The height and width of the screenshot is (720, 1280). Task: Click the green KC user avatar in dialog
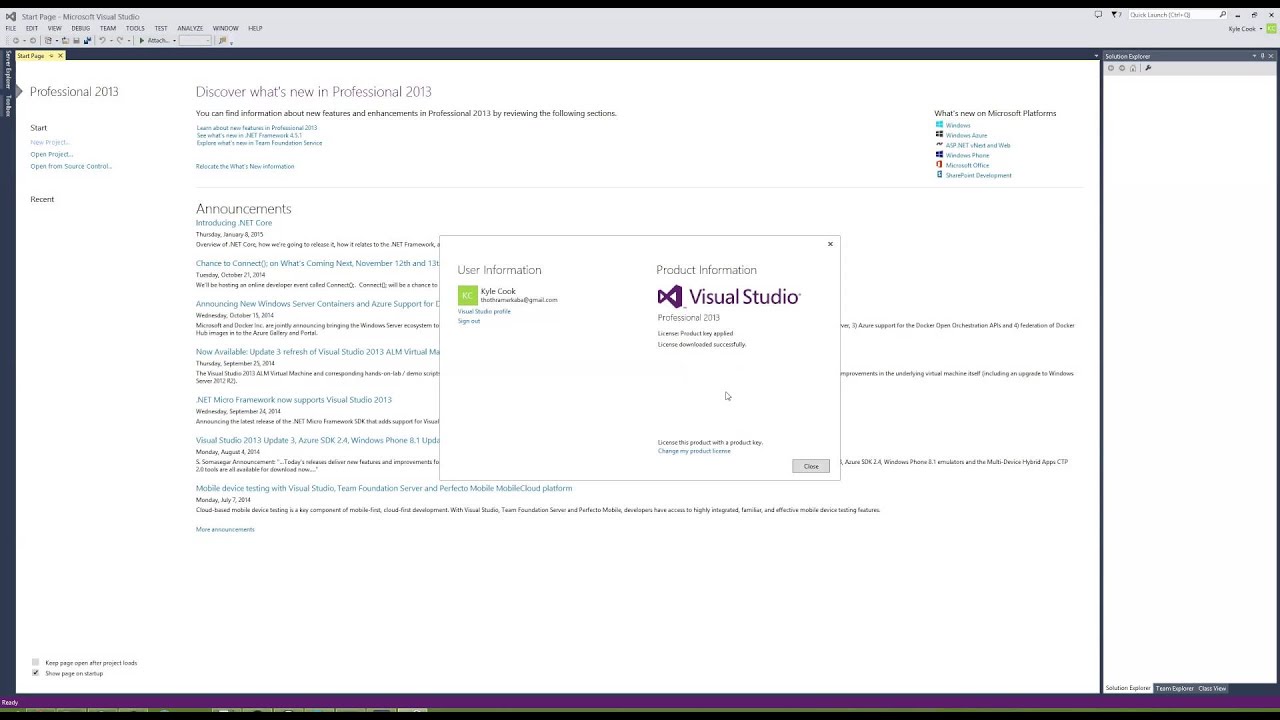tap(467, 295)
